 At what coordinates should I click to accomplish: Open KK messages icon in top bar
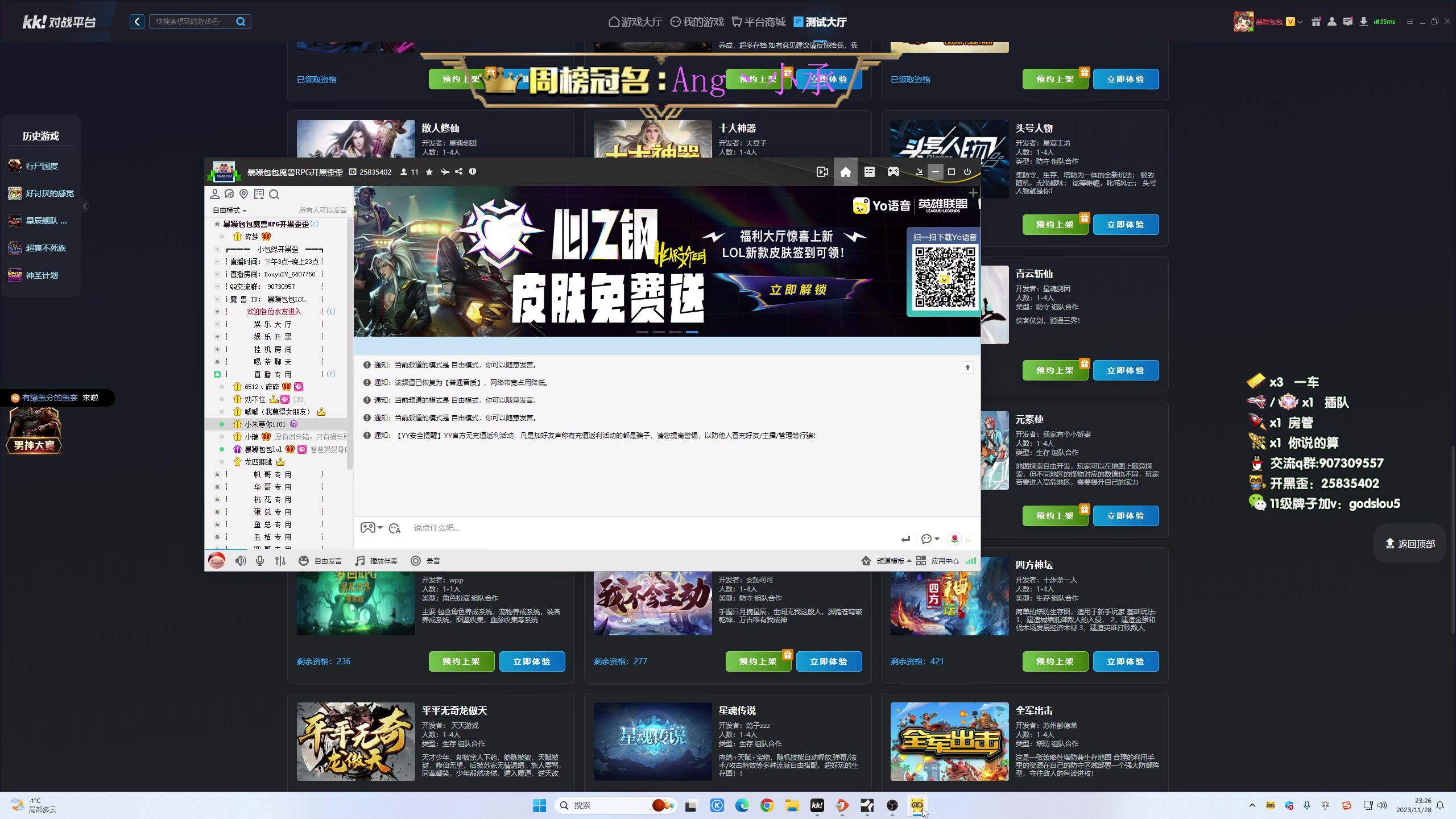tap(1348, 22)
